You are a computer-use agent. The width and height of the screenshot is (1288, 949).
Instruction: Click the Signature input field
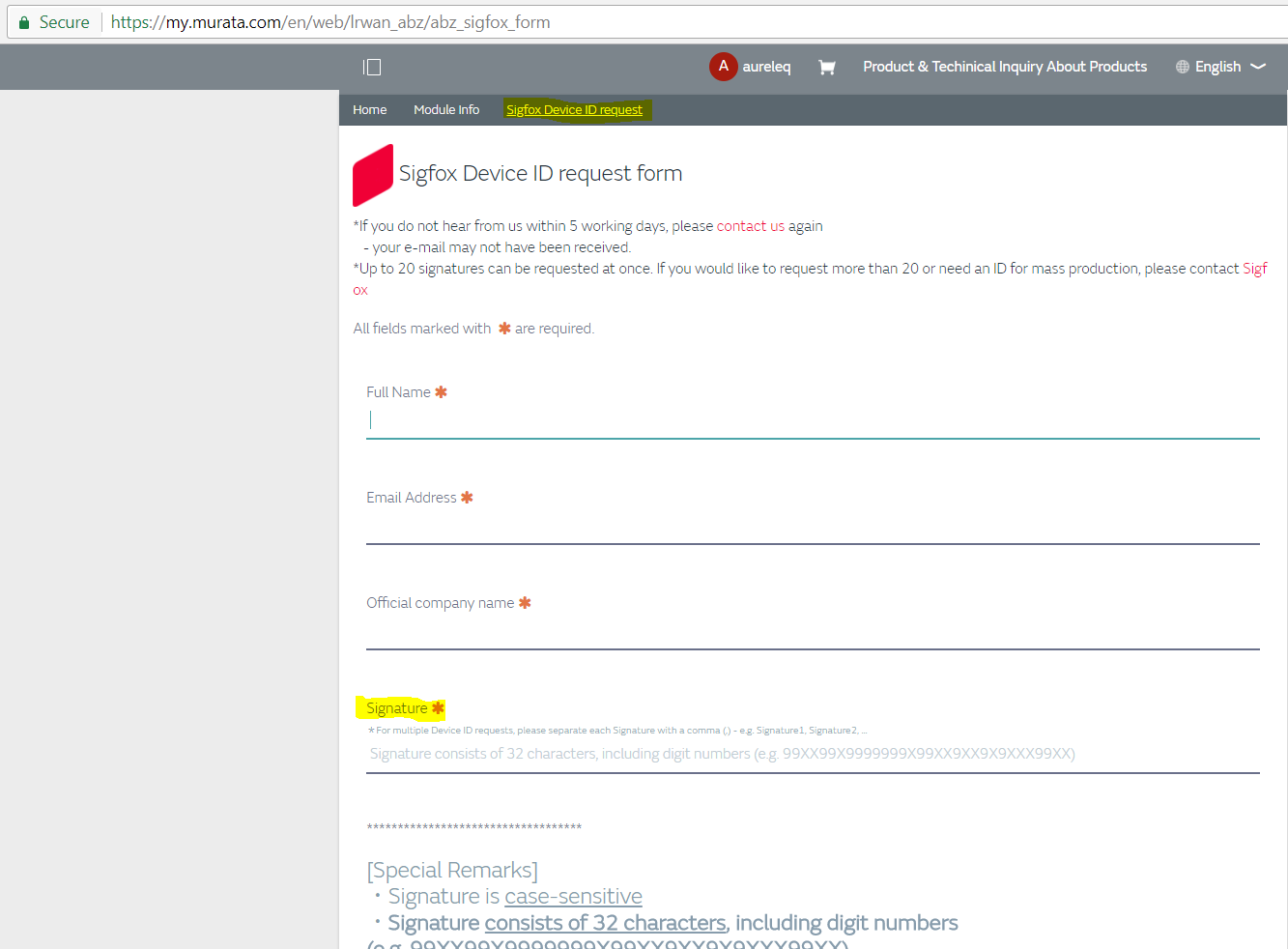pos(813,754)
